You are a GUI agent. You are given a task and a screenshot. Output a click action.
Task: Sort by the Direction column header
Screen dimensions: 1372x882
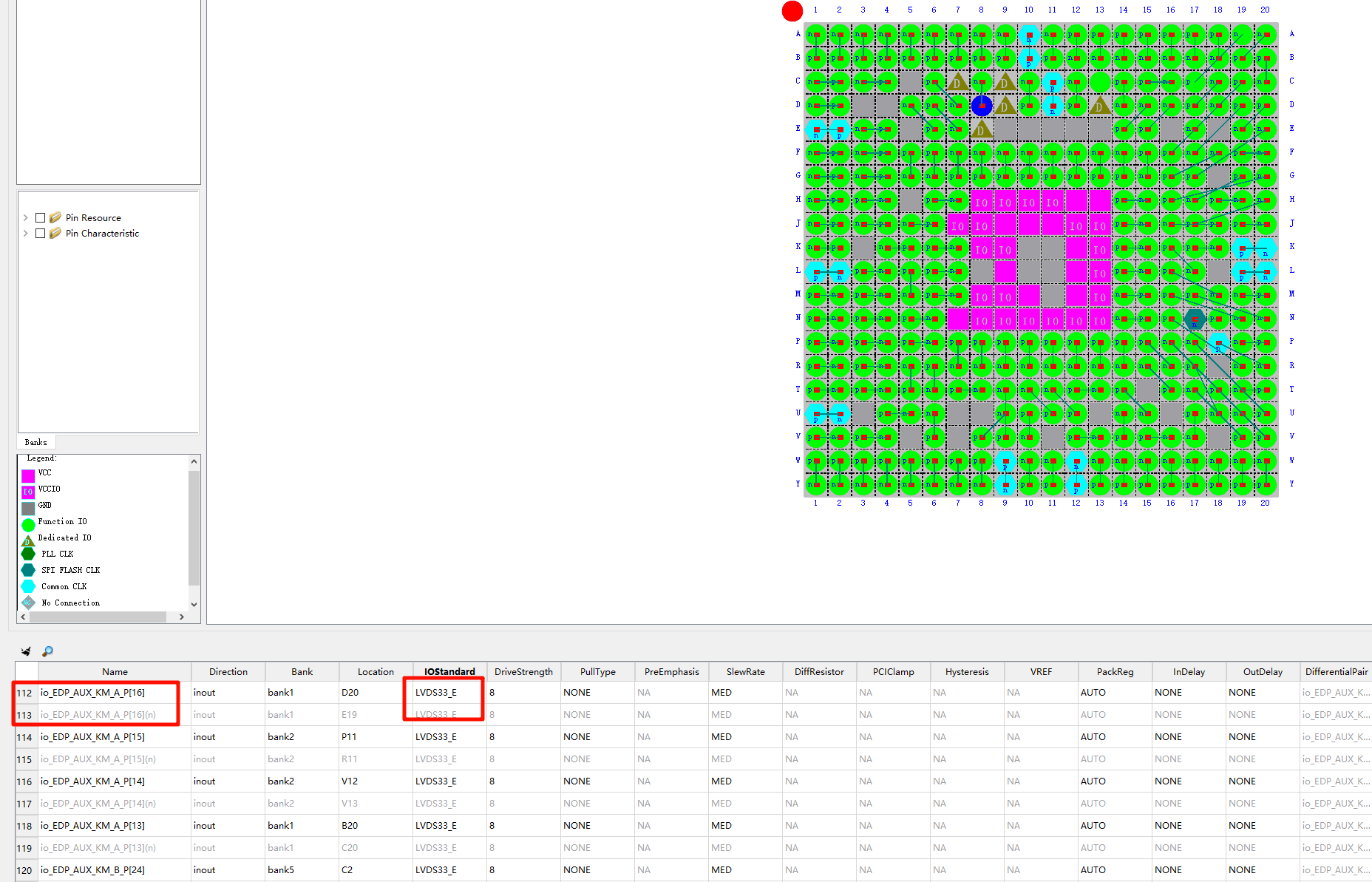[228, 671]
